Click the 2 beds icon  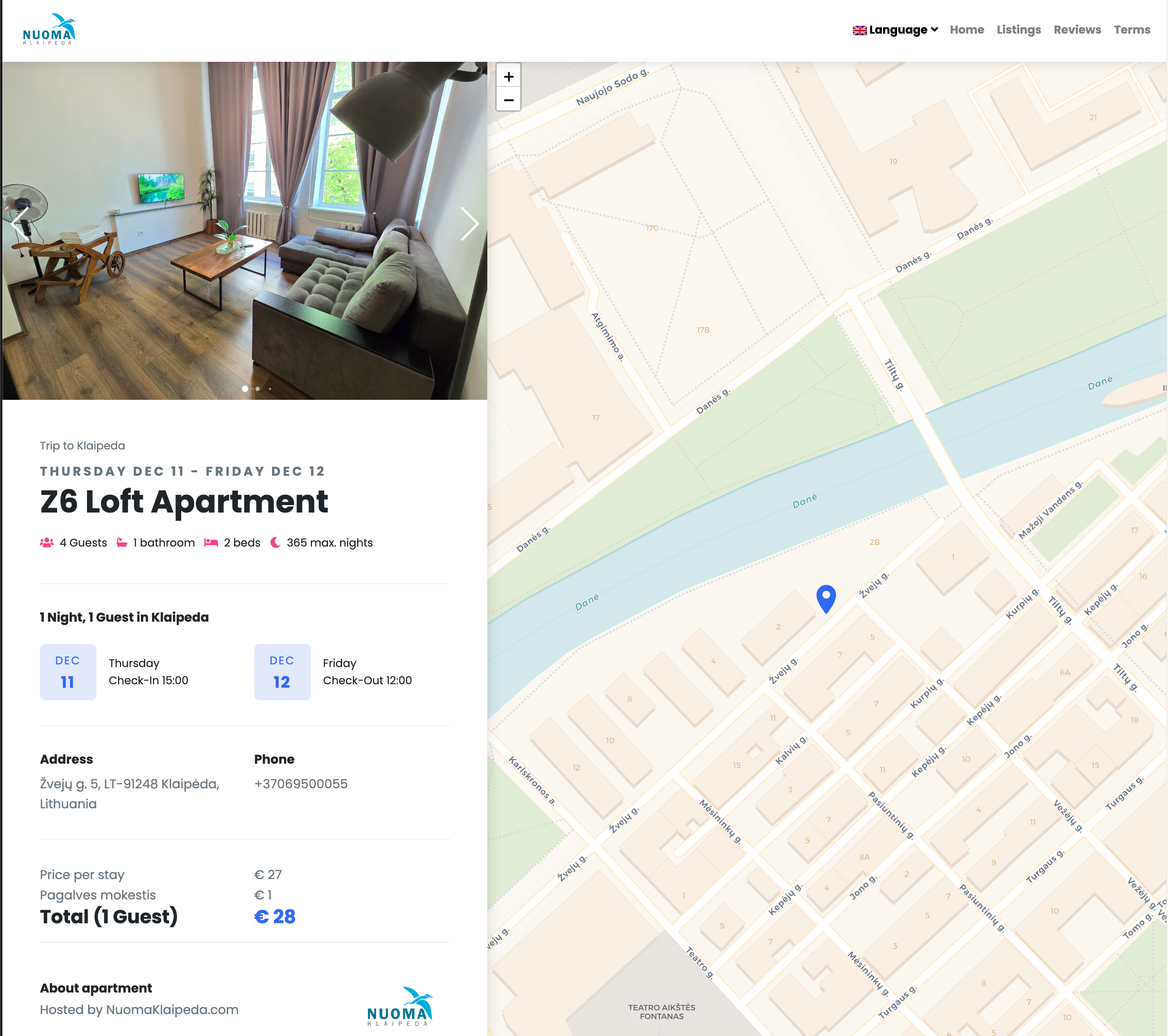pyautogui.click(x=211, y=542)
